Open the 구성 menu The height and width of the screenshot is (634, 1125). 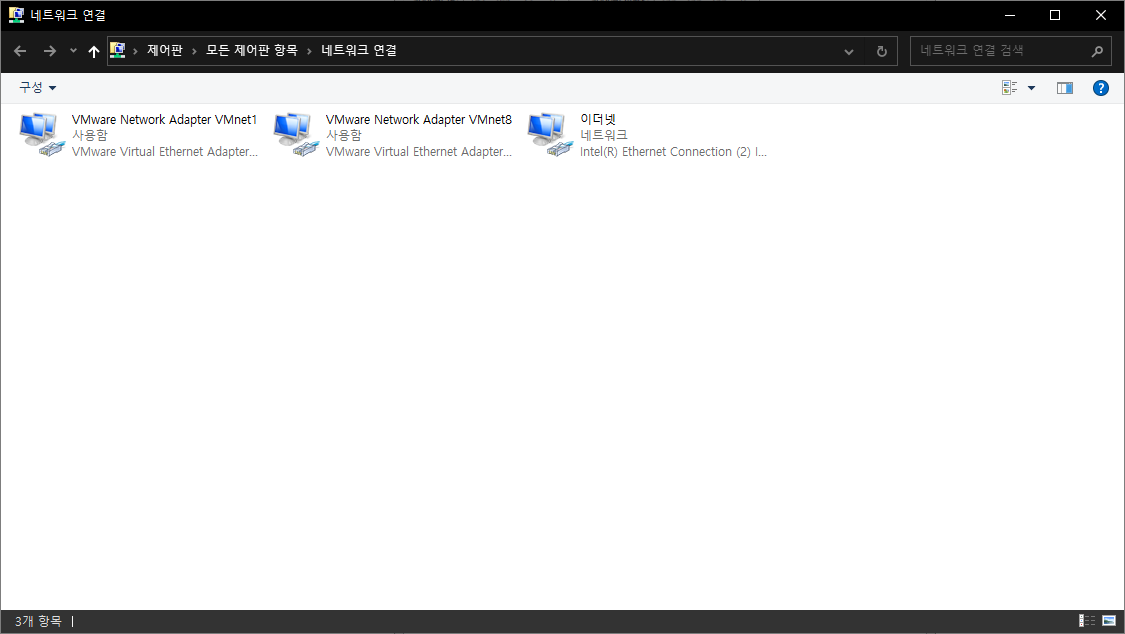click(37, 87)
